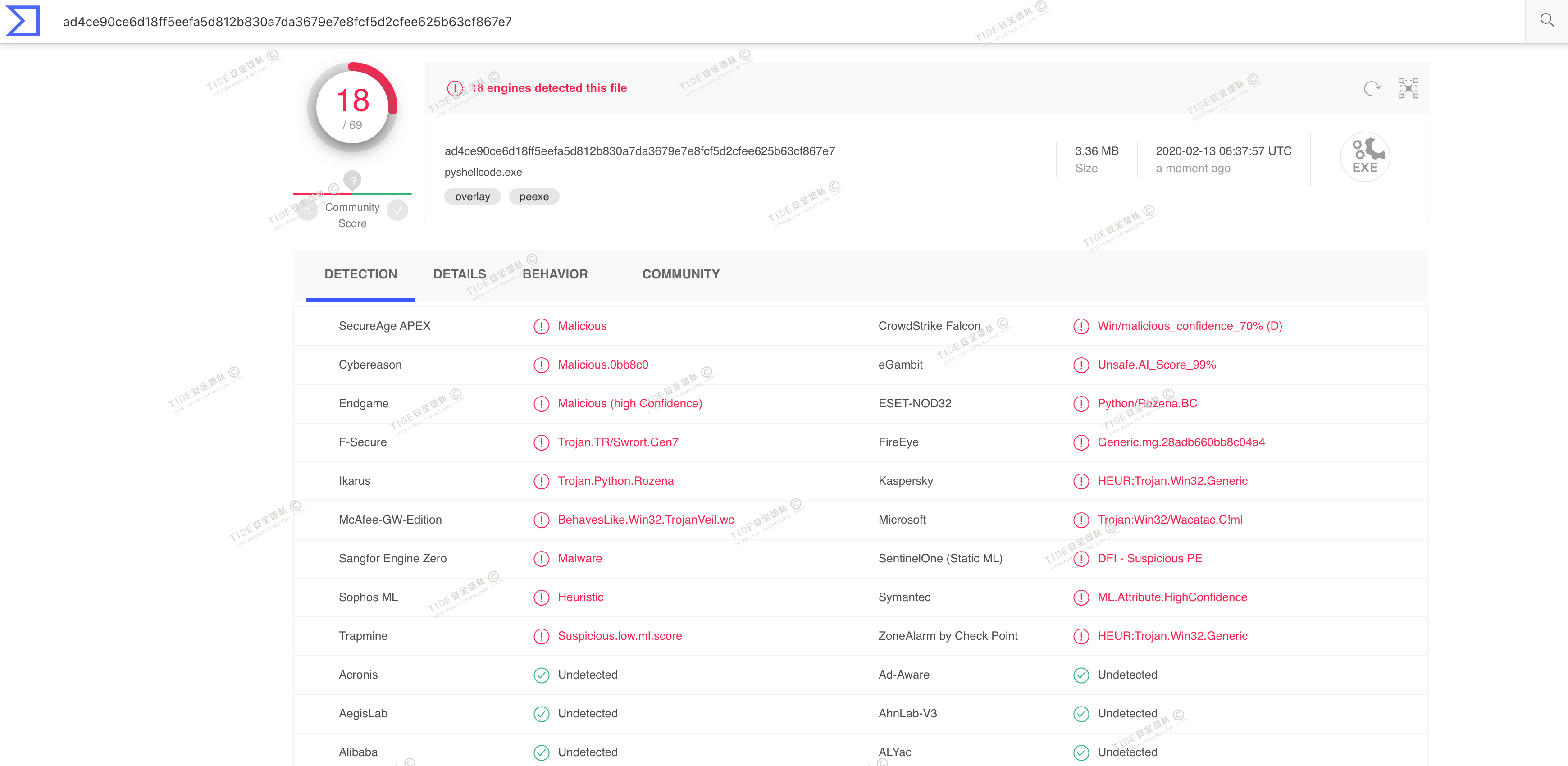The height and width of the screenshot is (766, 1568).
Task: Click the Acronis undetected checkmark icon
Action: (x=541, y=675)
